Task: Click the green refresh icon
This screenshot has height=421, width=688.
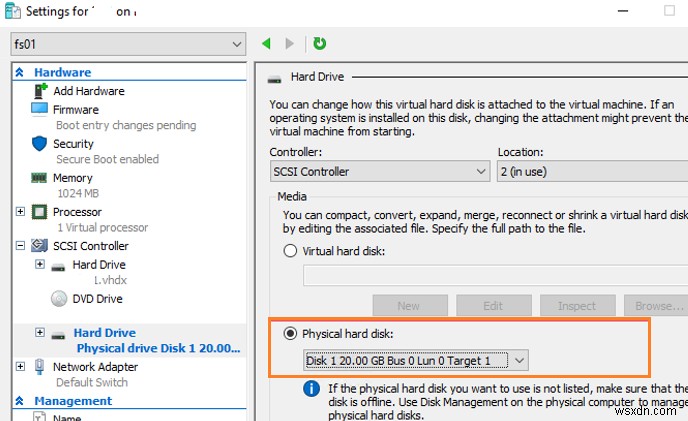Action: tap(319, 43)
